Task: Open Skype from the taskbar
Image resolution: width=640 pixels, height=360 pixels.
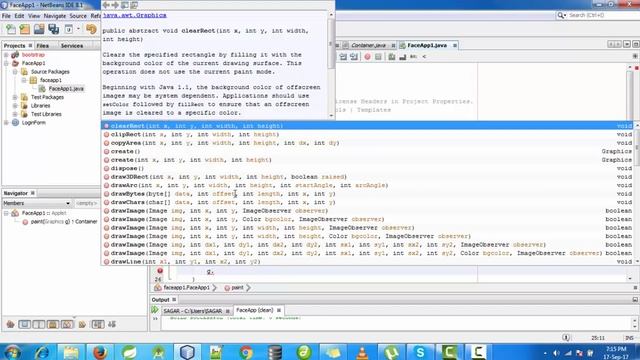Action: tap(420, 352)
